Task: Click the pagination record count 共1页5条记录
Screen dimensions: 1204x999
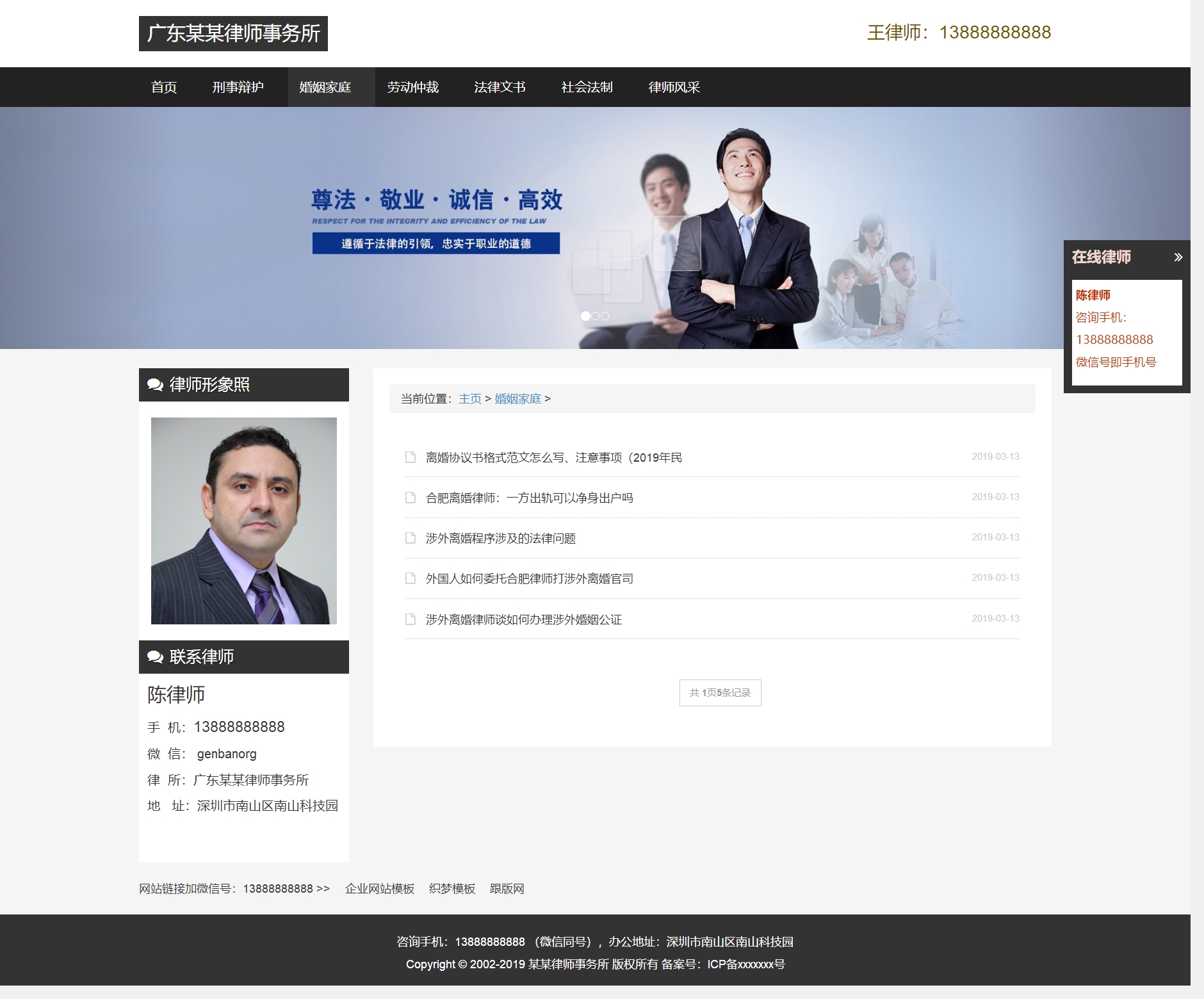Action: click(720, 692)
